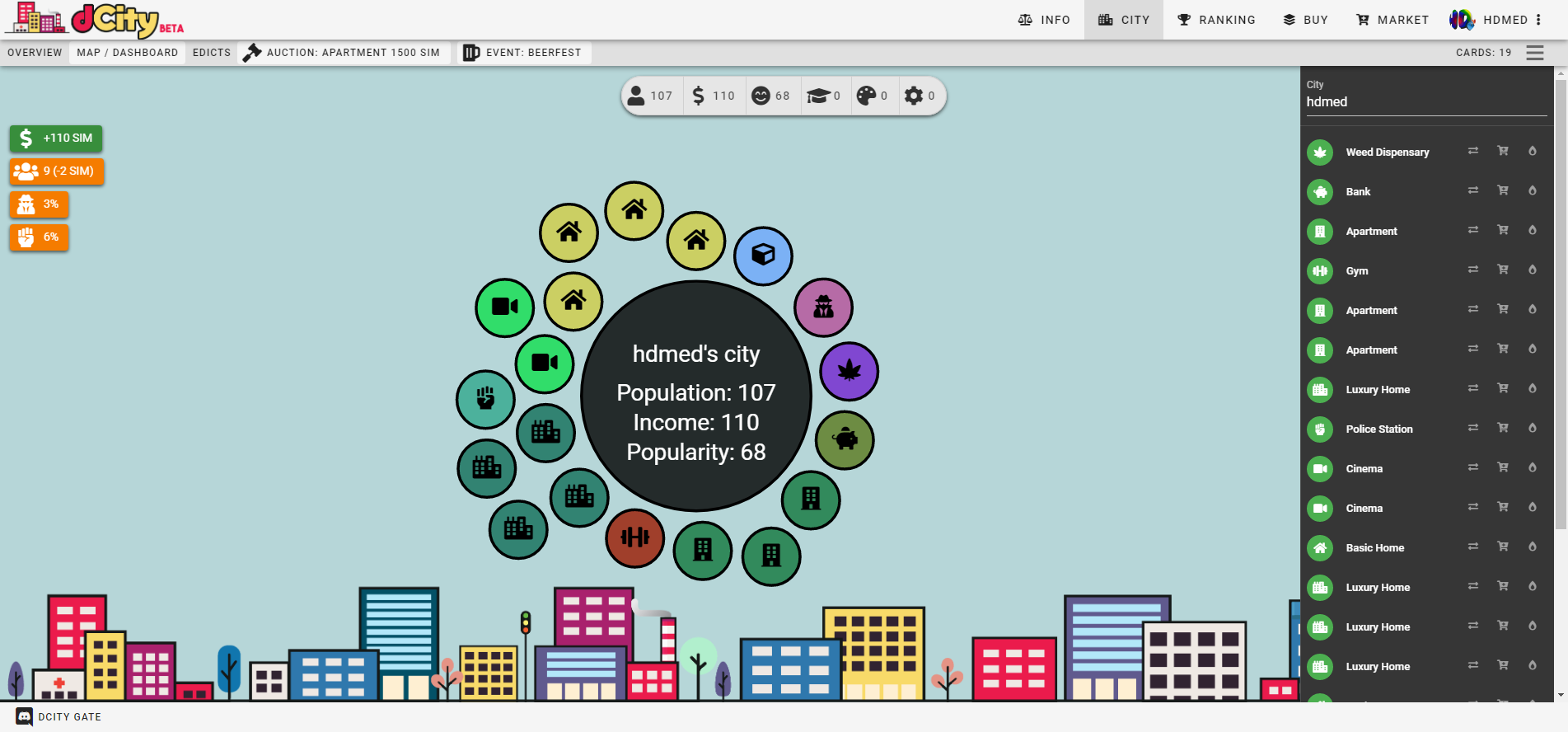Click the Bank row cart sell icon
The width and height of the screenshot is (1568, 732).
(1503, 190)
